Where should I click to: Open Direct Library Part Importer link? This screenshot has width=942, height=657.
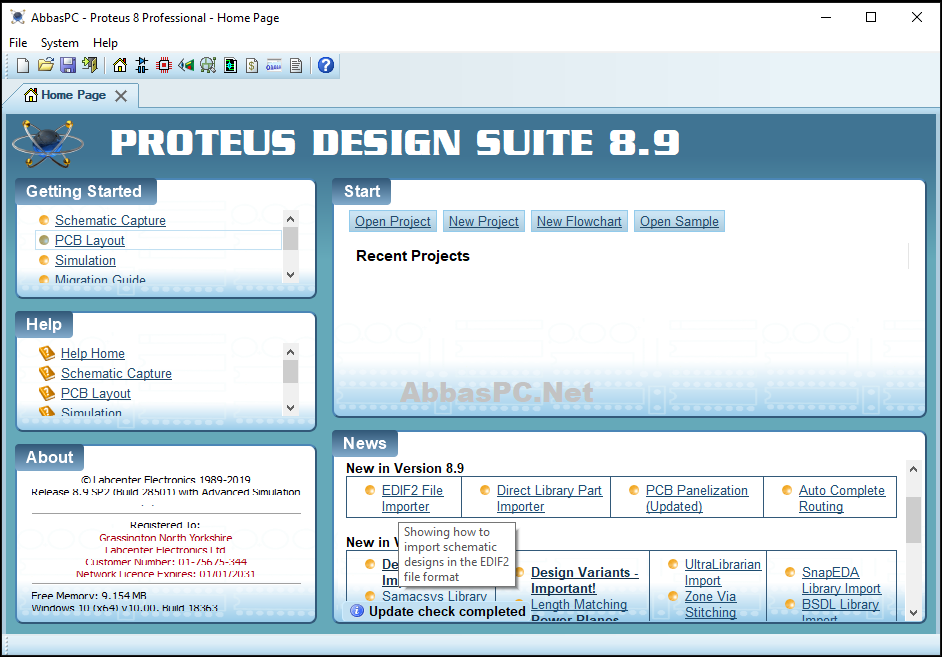[x=549, y=498]
